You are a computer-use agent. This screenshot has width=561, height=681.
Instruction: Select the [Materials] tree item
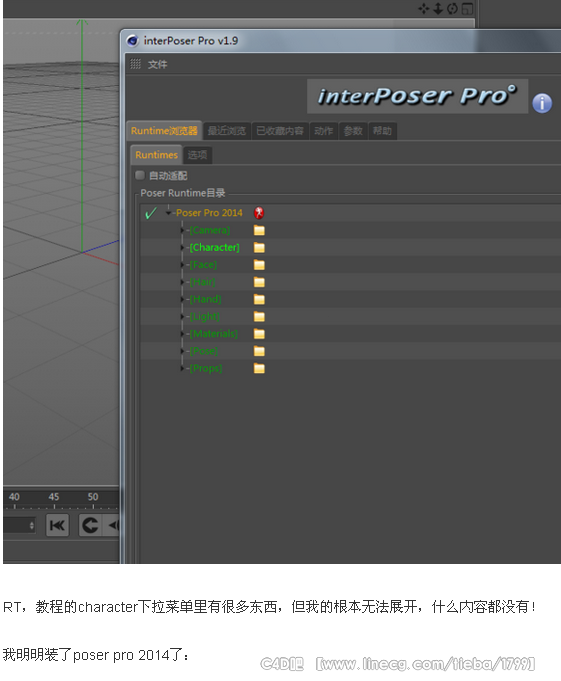[x=214, y=334]
